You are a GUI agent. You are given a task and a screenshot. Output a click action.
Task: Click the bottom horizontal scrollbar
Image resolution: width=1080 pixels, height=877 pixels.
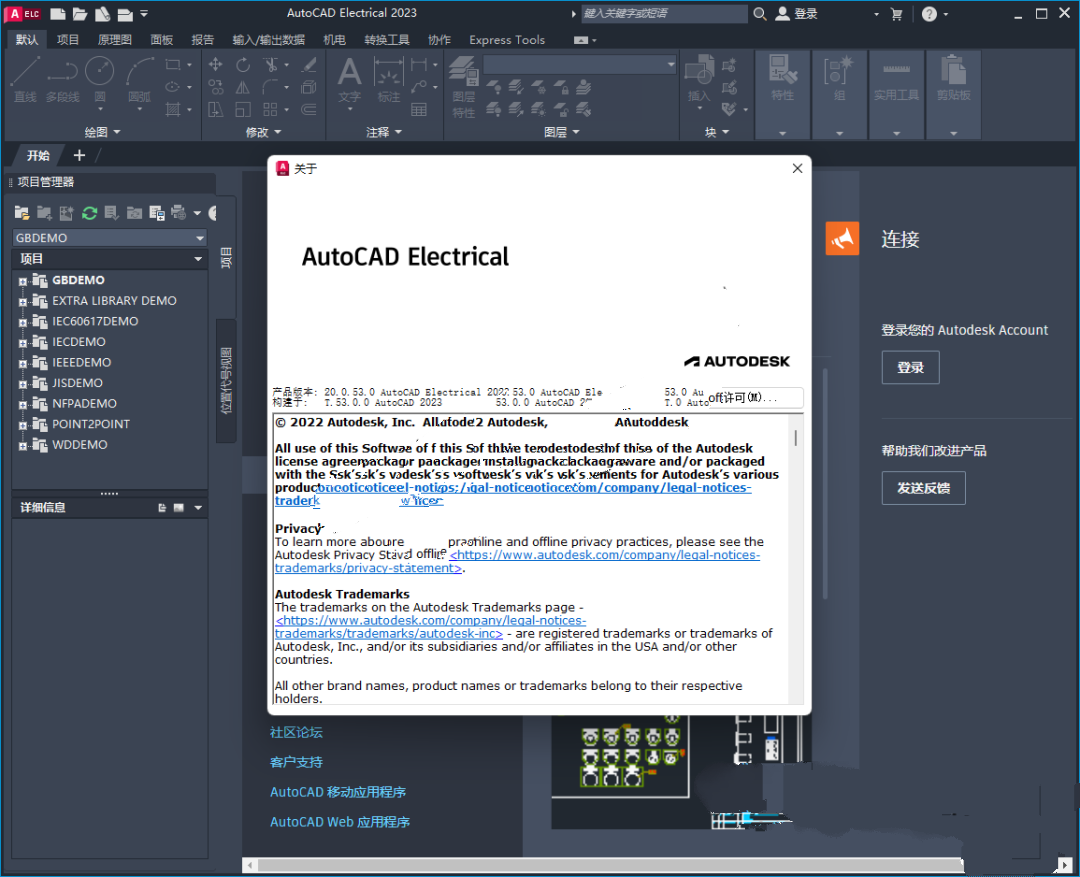[x=610, y=865]
